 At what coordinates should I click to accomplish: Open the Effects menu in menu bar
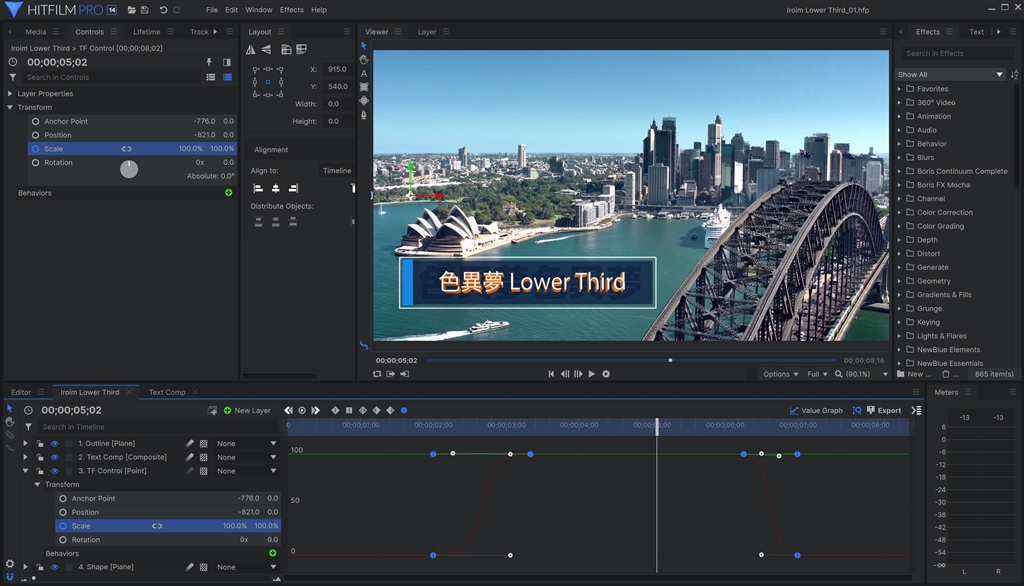[291, 10]
